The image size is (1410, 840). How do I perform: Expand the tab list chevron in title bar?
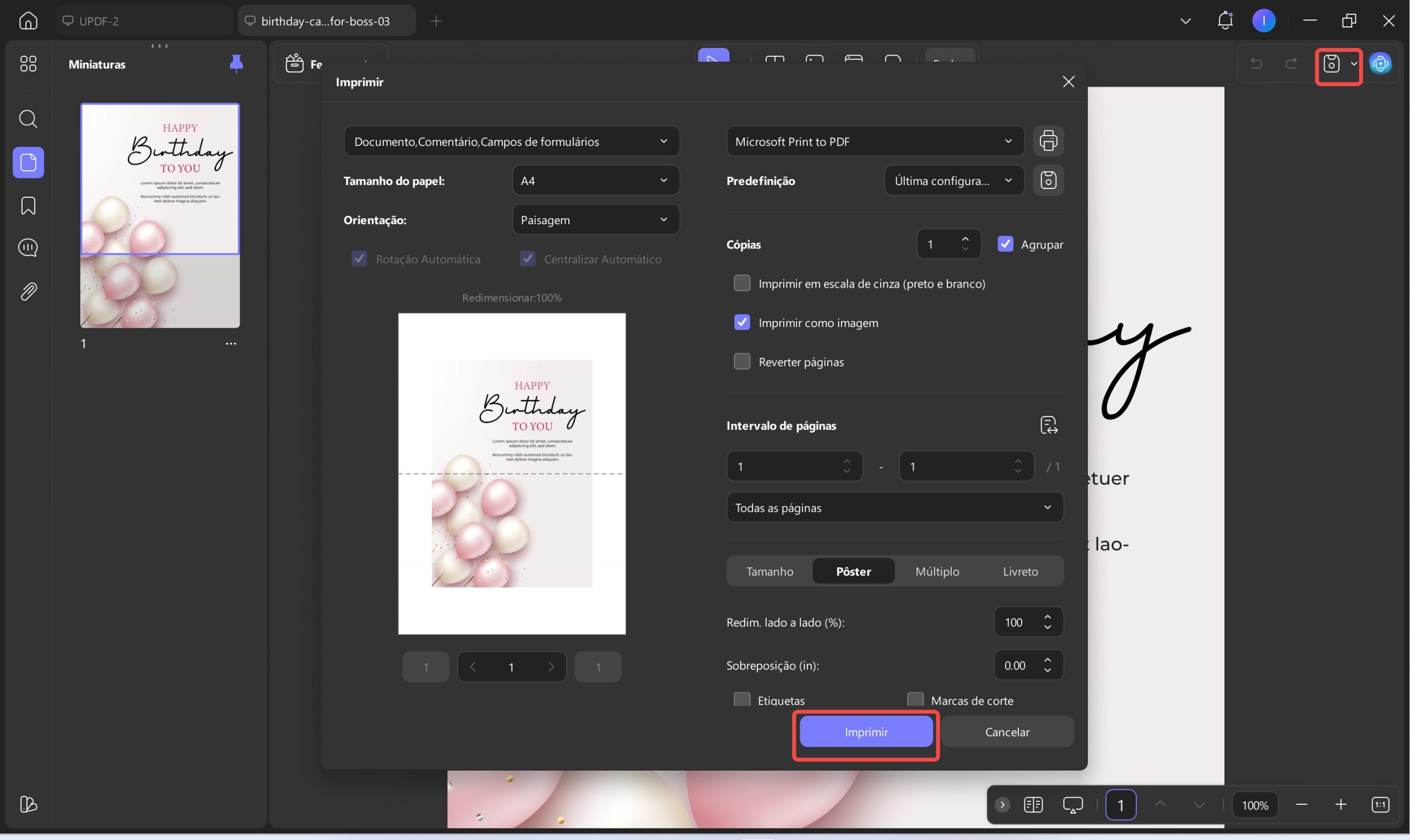(1185, 21)
